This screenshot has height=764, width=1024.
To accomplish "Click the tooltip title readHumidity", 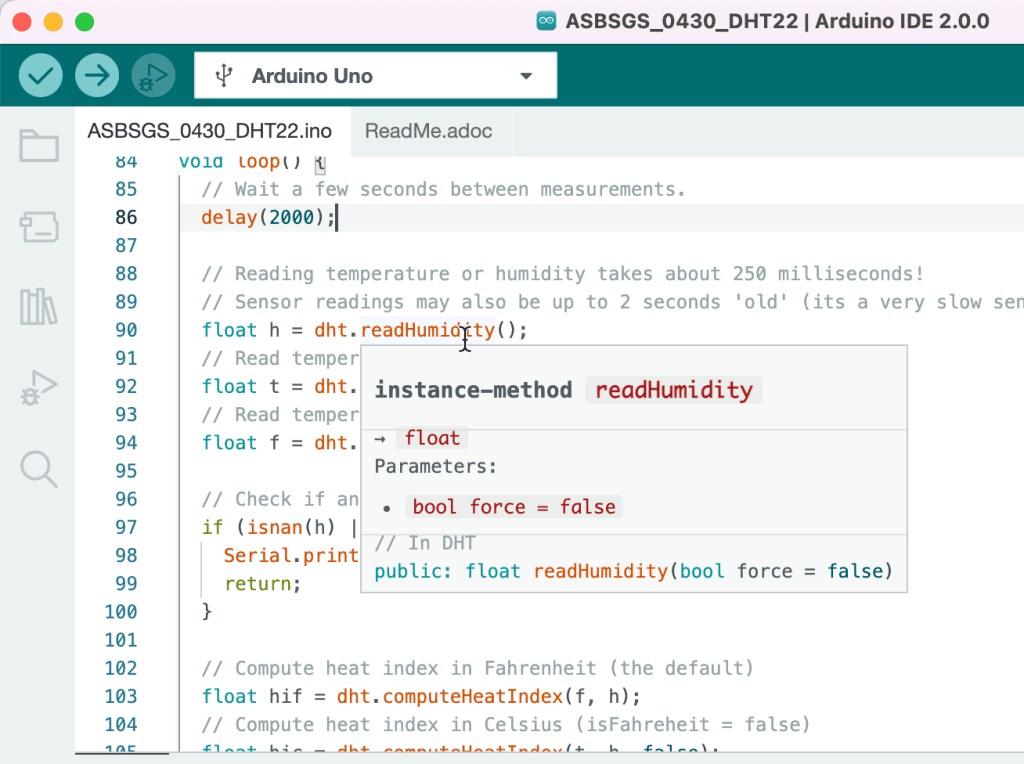I will [x=673, y=390].
